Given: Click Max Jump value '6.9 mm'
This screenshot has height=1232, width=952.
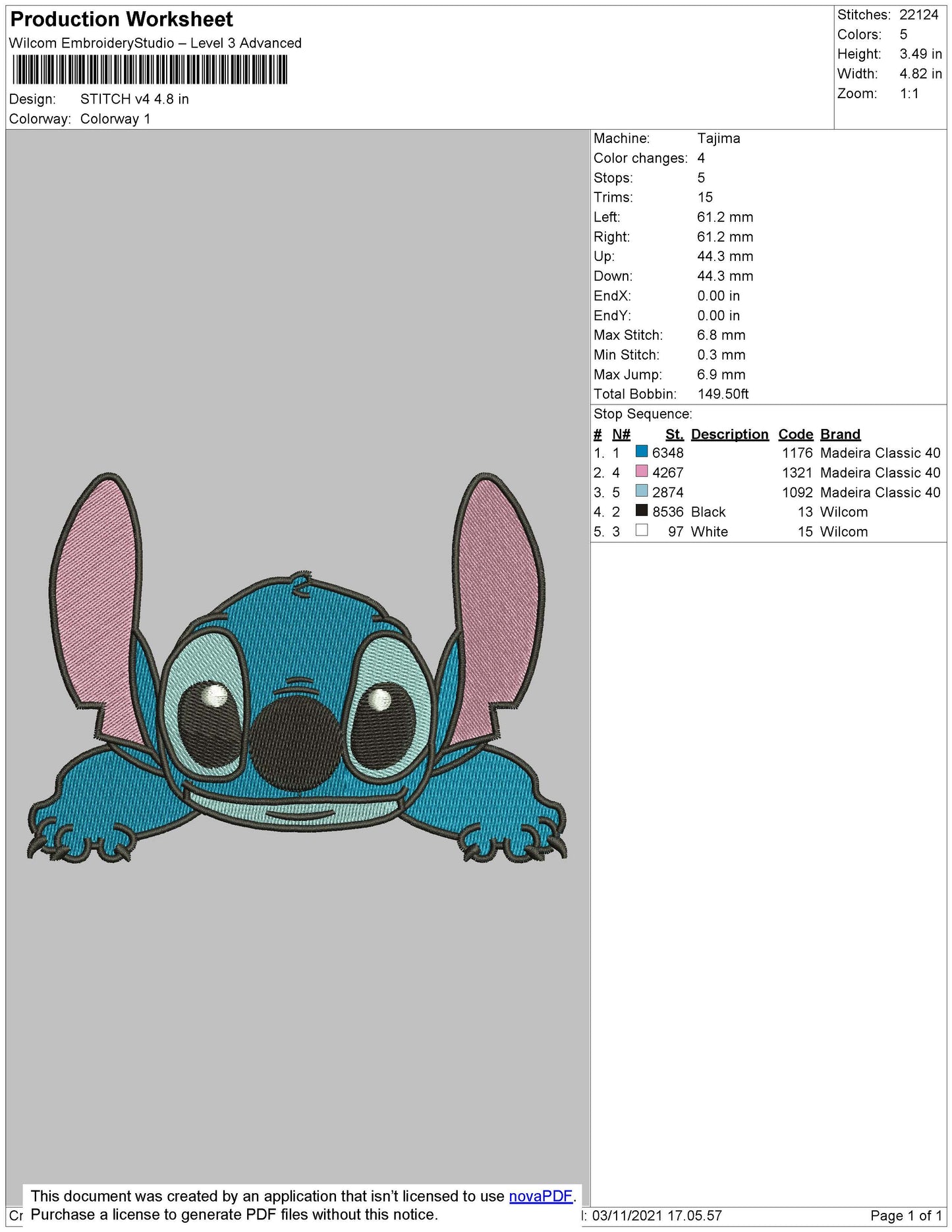Looking at the screenshot, I should (721, 374).
